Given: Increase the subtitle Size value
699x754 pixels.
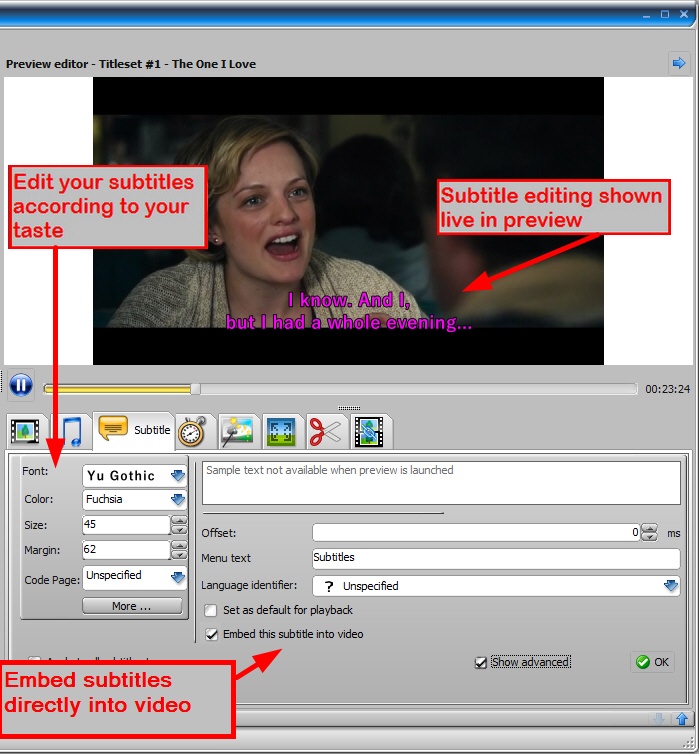Looking at the screenshot, I should coord(179,520).
